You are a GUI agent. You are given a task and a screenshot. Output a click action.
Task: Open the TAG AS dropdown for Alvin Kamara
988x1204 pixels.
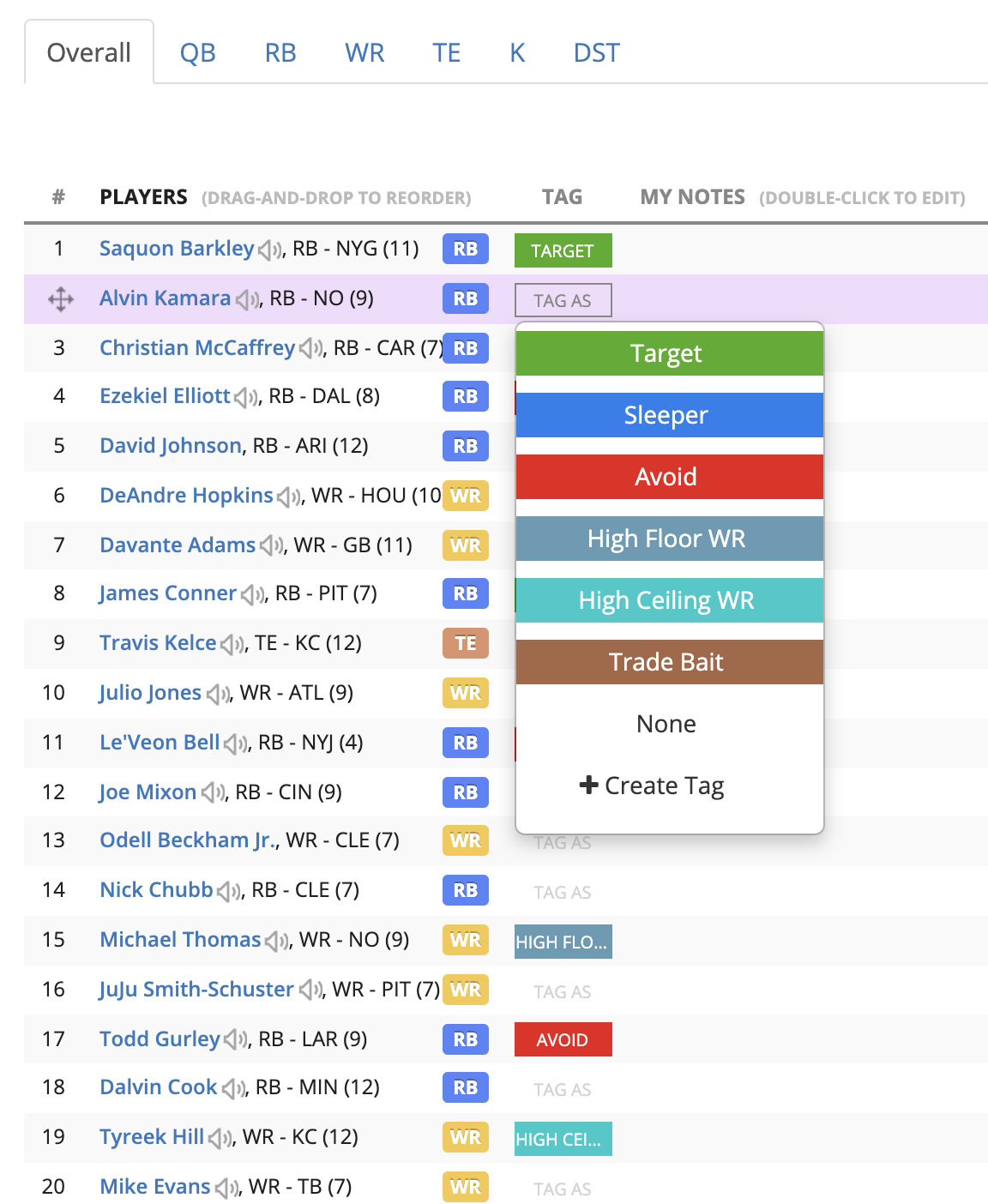tap(563, 300)
